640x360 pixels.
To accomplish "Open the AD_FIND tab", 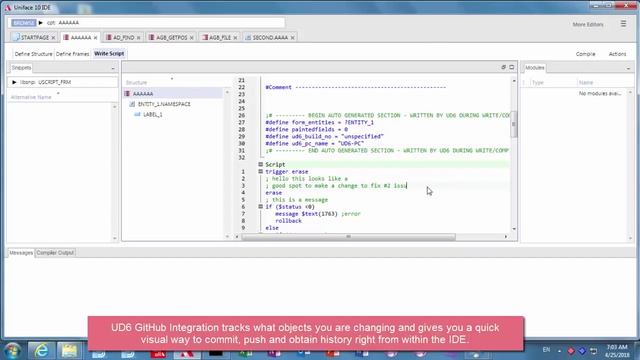I will 123,38.
